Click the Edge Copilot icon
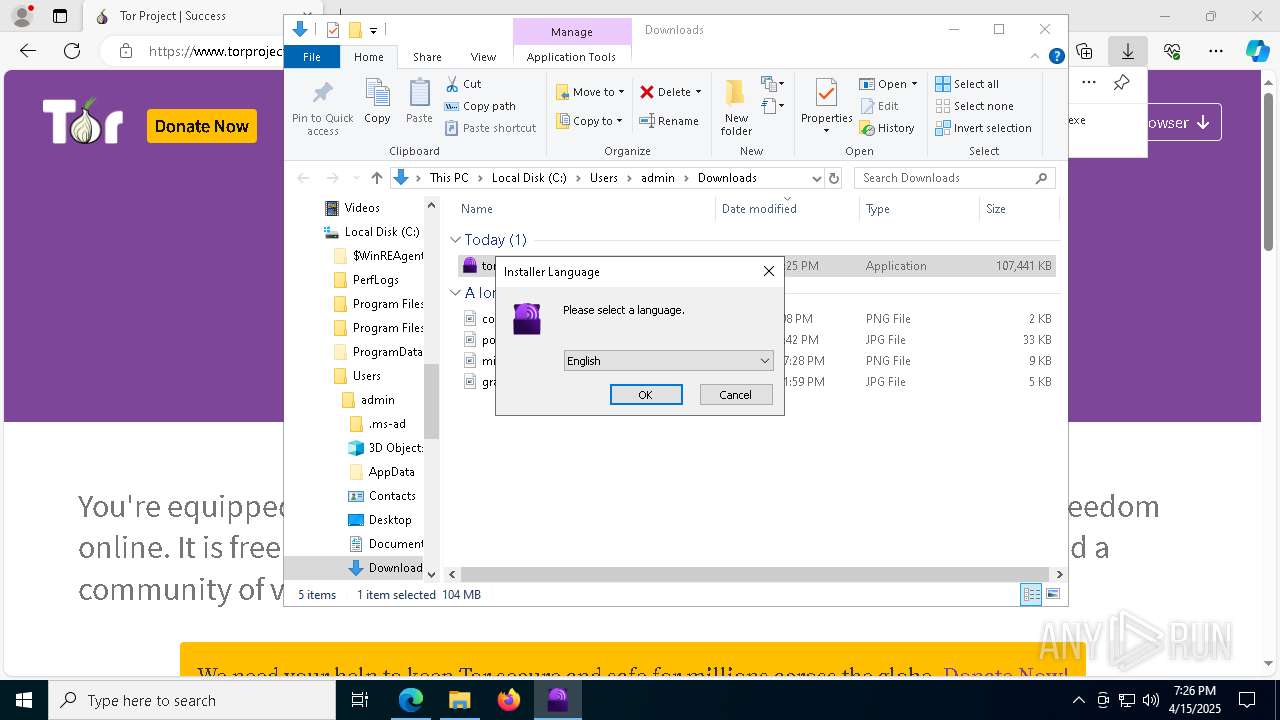1280x720 pixels. pyautogui.click(x=1257, y=51)
